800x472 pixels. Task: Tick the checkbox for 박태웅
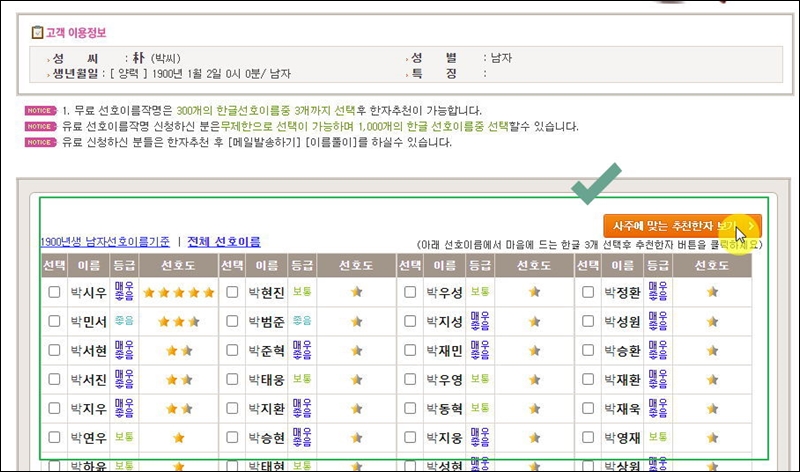232,379
